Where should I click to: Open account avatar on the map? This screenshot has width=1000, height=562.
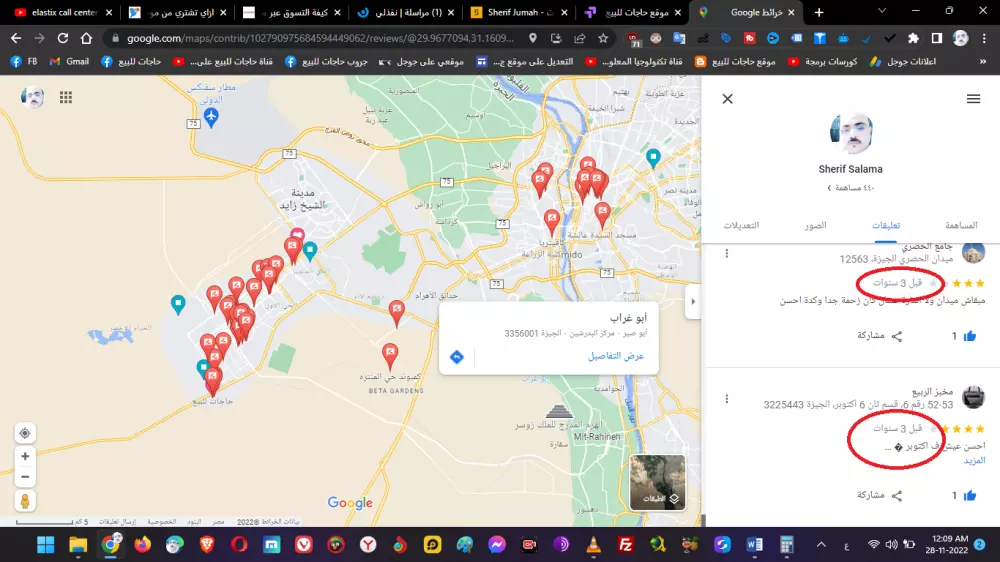(x=33, y=97)
